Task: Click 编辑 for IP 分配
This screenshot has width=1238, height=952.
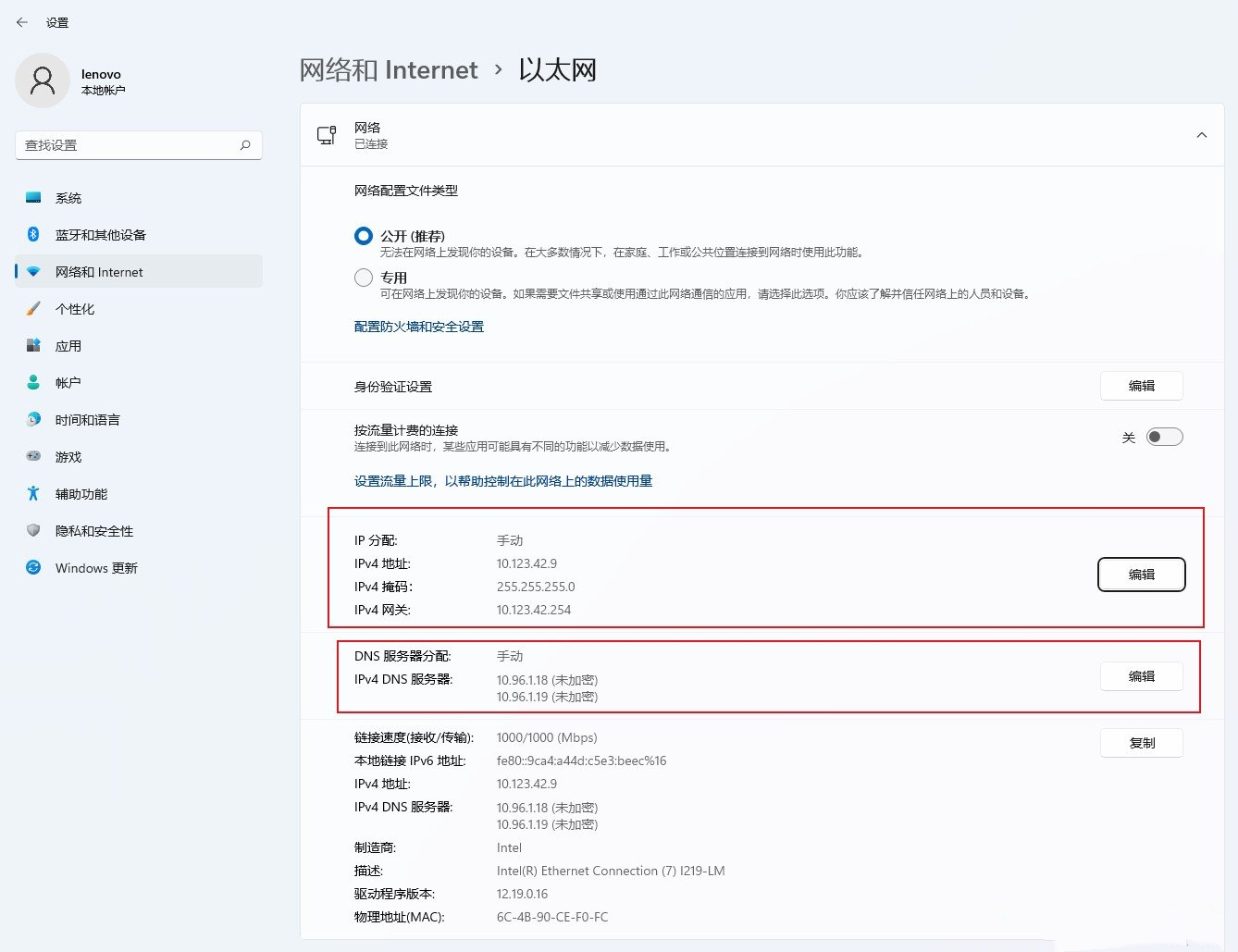Action: [x=1141, y=575]
